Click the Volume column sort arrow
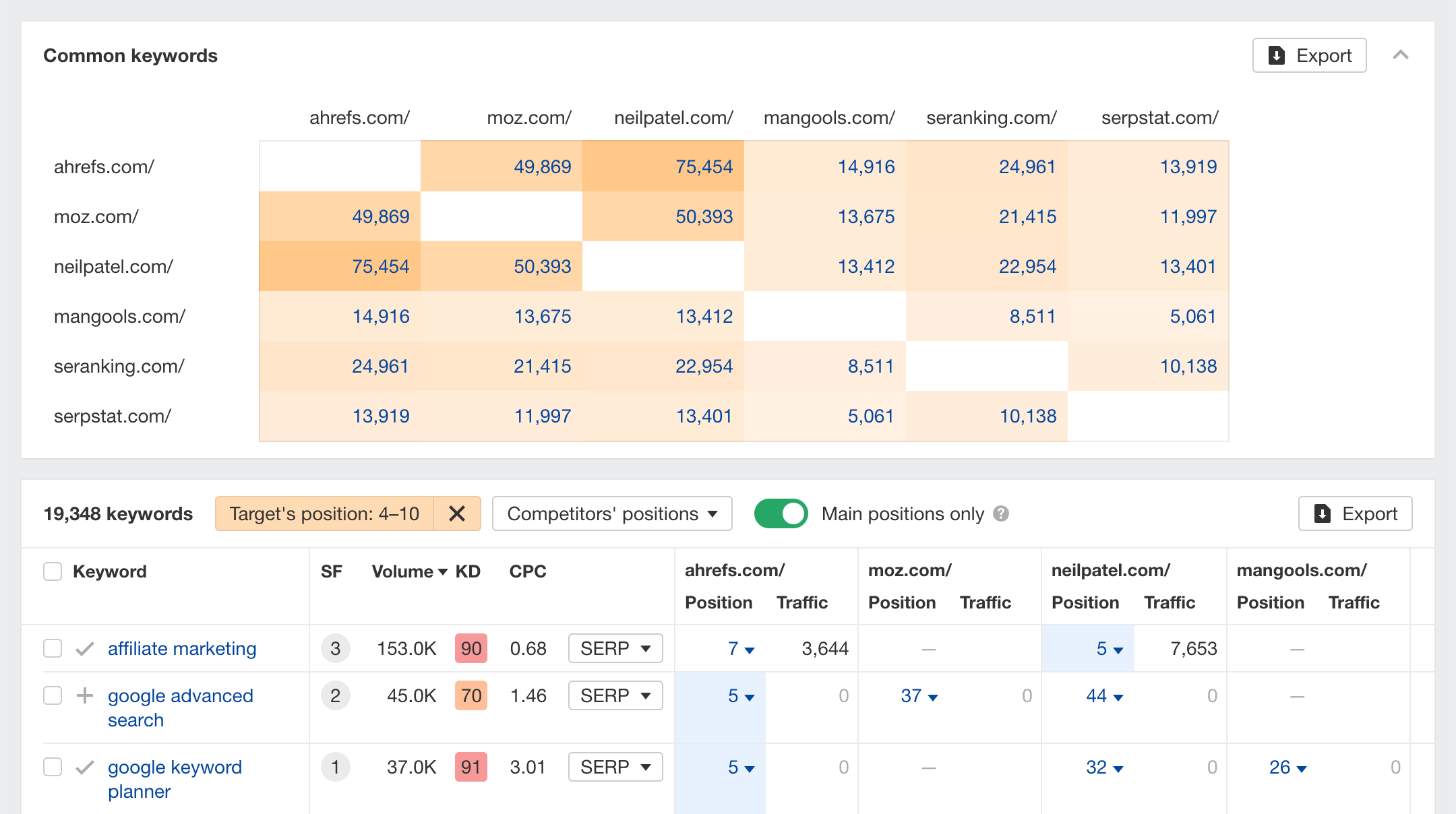Viewport: 1456px width, 814px height. (443, 571)
